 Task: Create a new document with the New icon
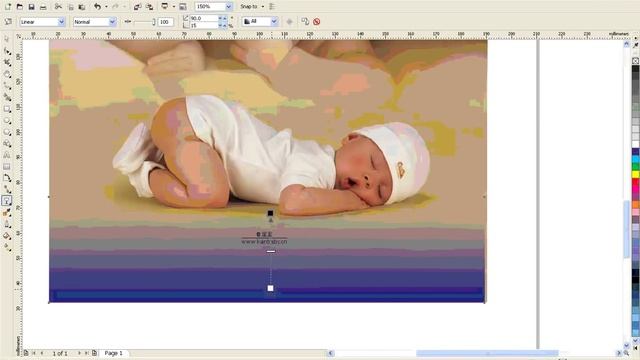coord(8,7)
